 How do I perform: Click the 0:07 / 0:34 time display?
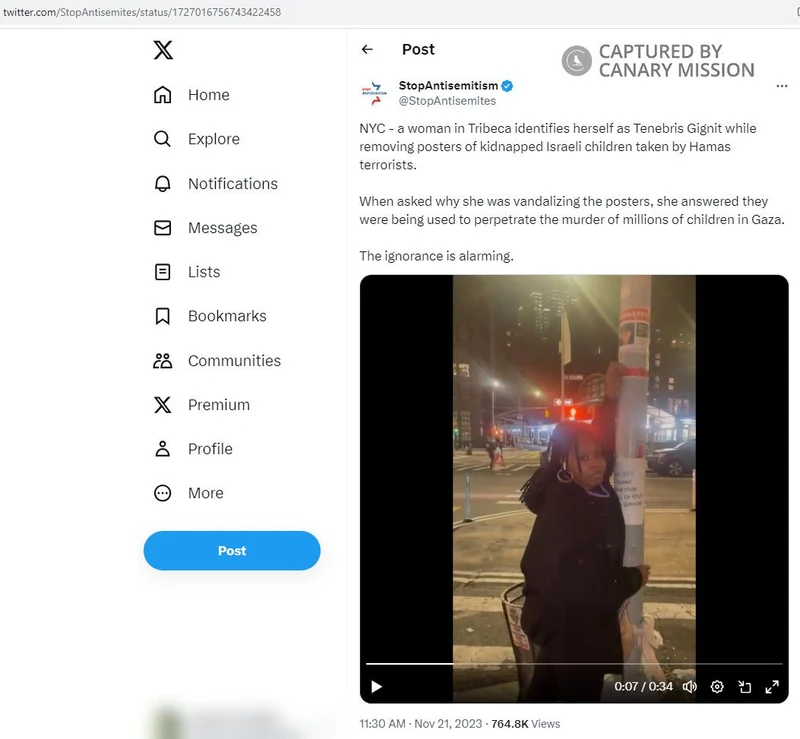(x=643, y=686)
